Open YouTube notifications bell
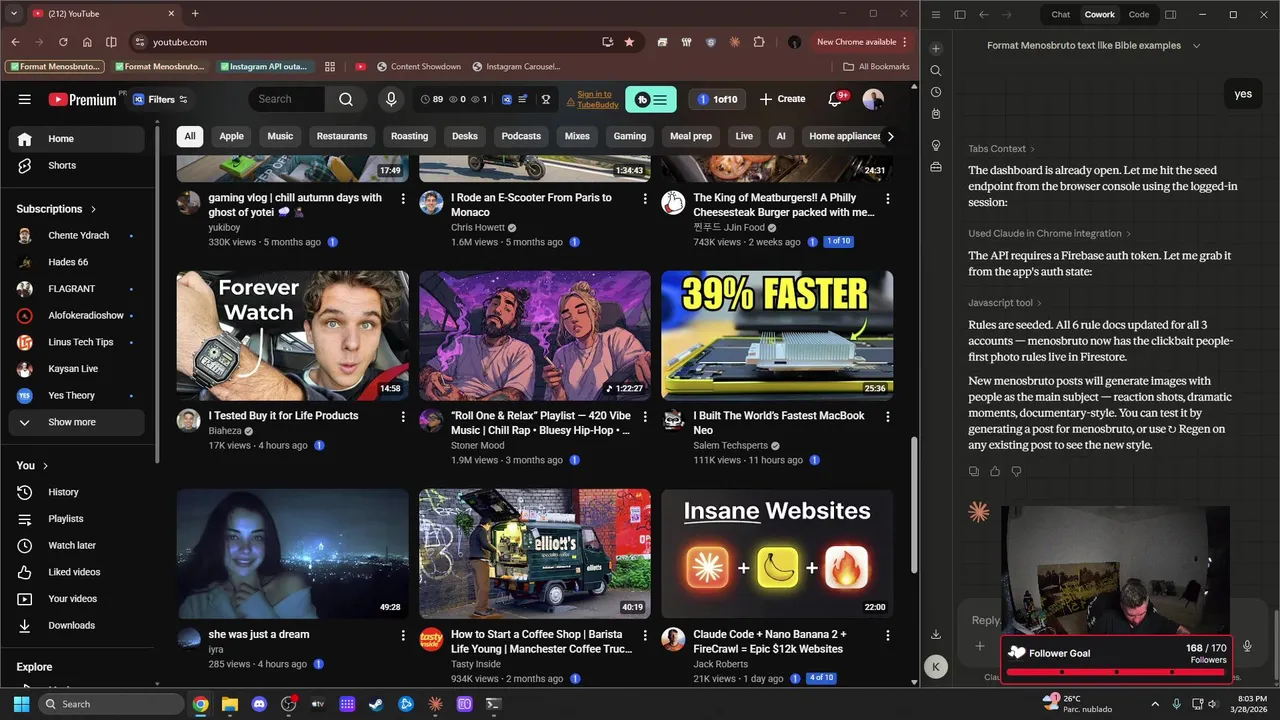Image resolution: width=1280 pixels, height=720 pixels. tap(835, 99)
